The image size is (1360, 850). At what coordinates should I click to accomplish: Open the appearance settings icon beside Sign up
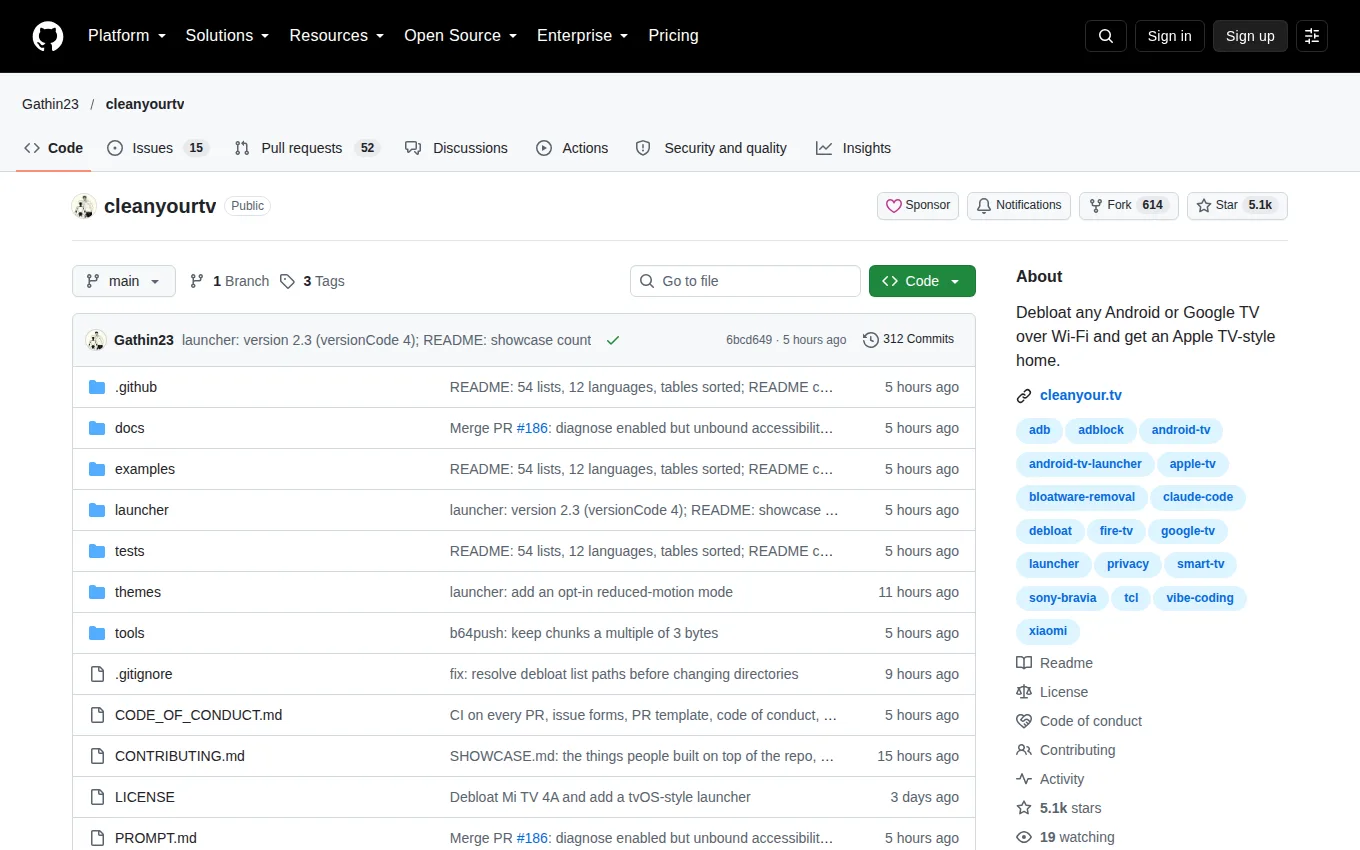(1312, 36)
